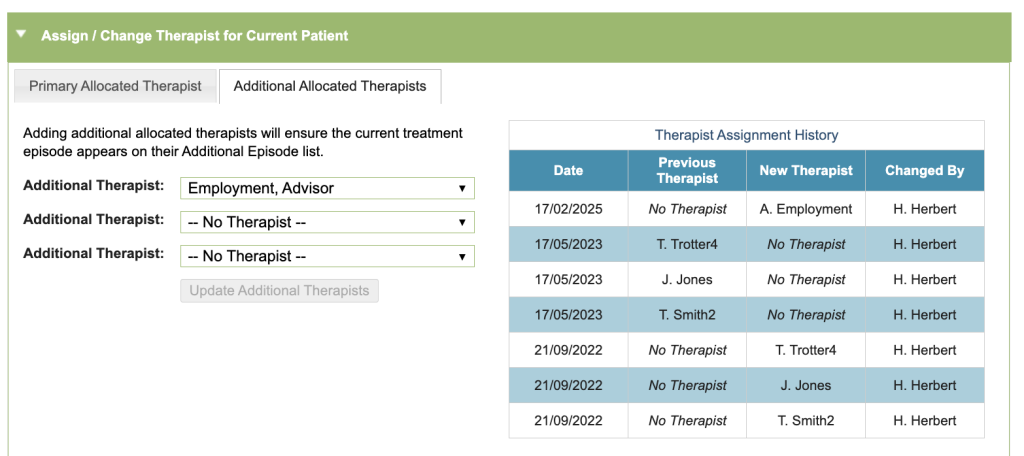Click A. Employment in the history table
1024x456 pixels.
(x=806, y=209)
